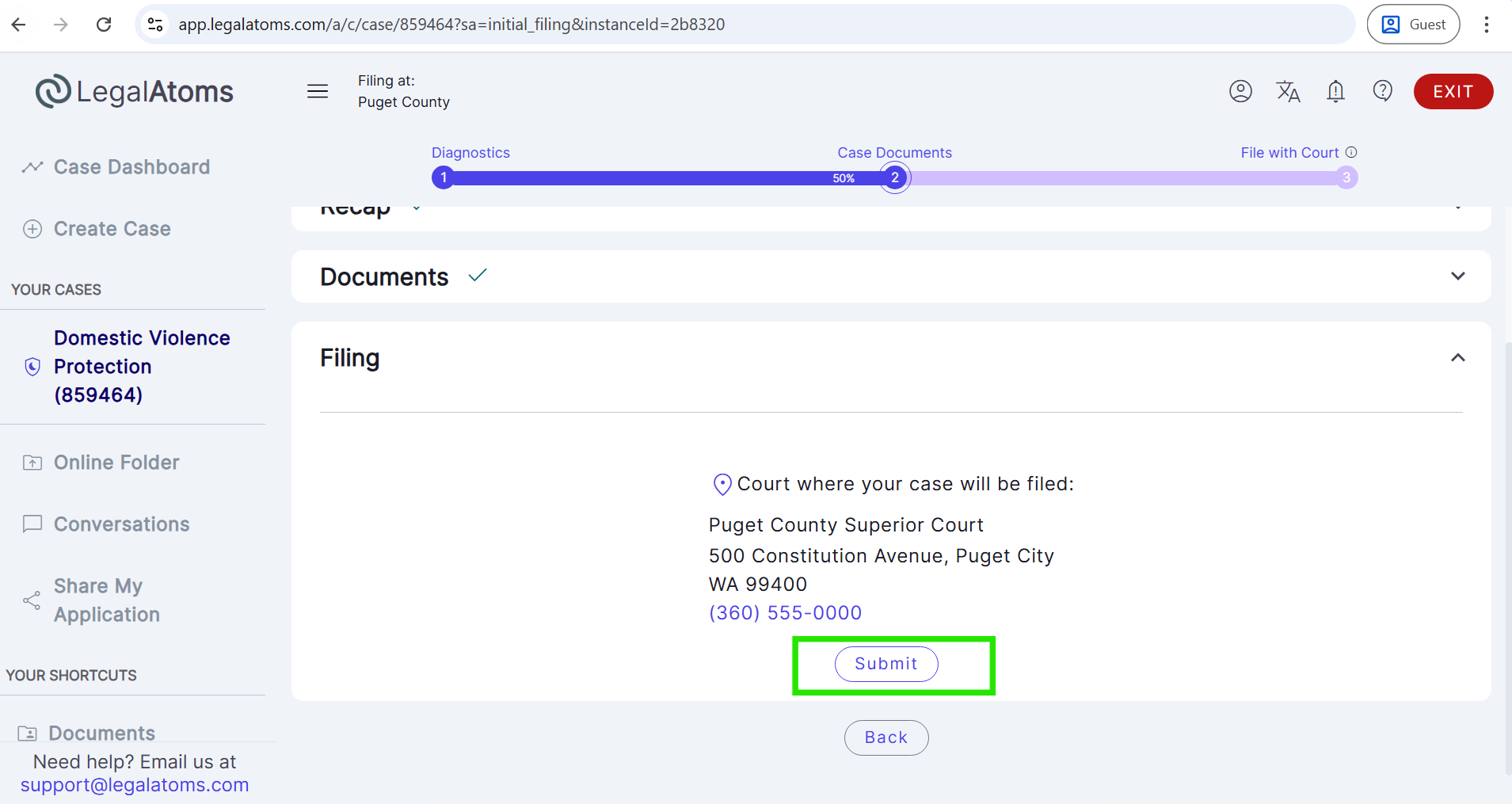
Task: Expand the Documents section chevron
Action: point(1457,276)
